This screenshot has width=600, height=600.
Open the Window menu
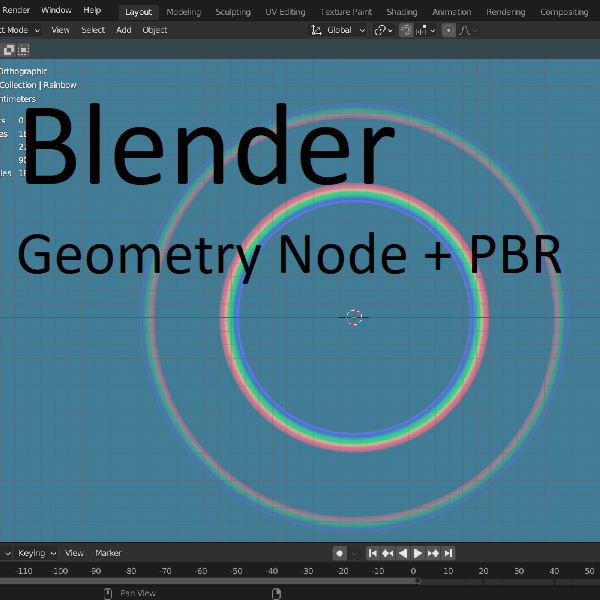click(x=56, y=10)
